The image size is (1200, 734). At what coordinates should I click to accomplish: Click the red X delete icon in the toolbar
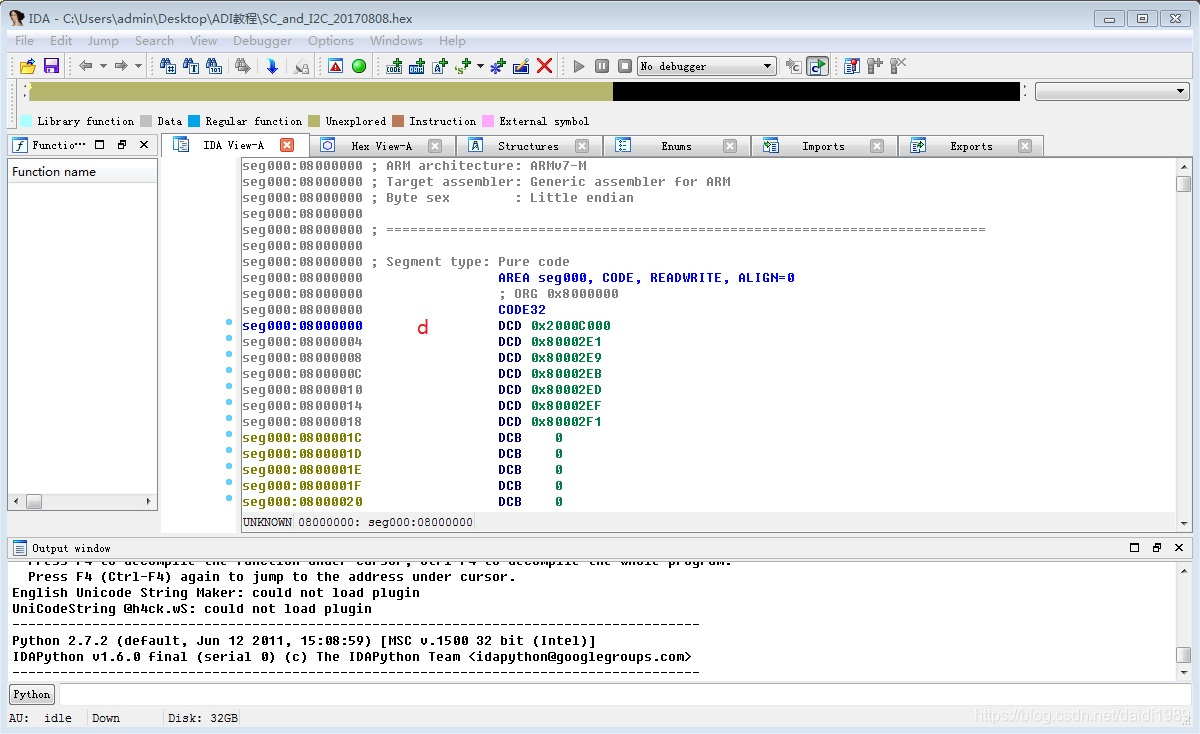544,66
